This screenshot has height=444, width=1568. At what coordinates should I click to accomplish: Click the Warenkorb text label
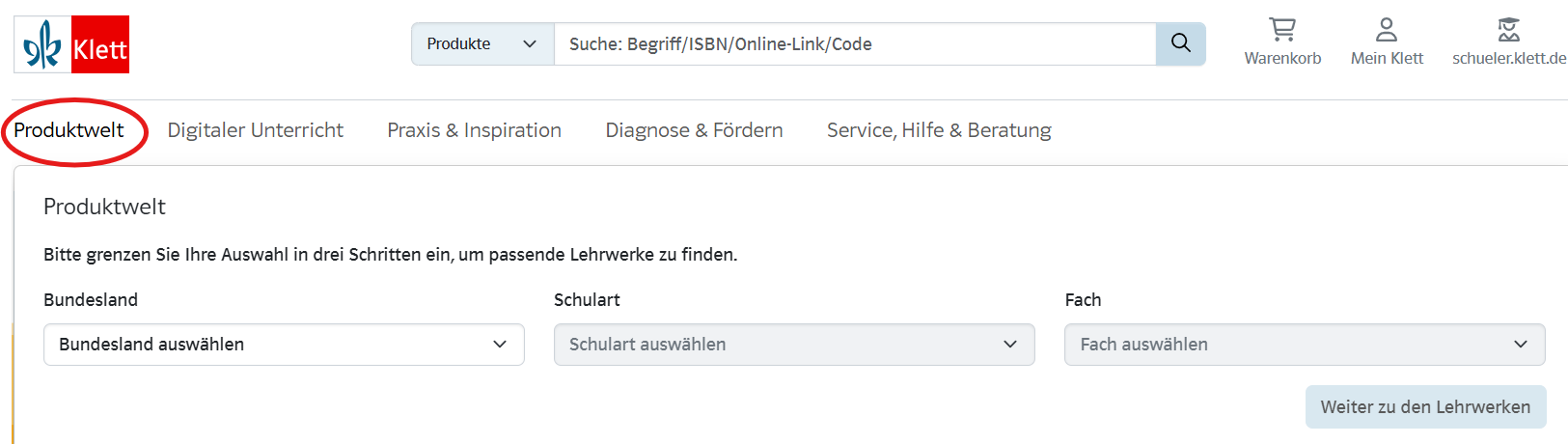coord(1282,58)
